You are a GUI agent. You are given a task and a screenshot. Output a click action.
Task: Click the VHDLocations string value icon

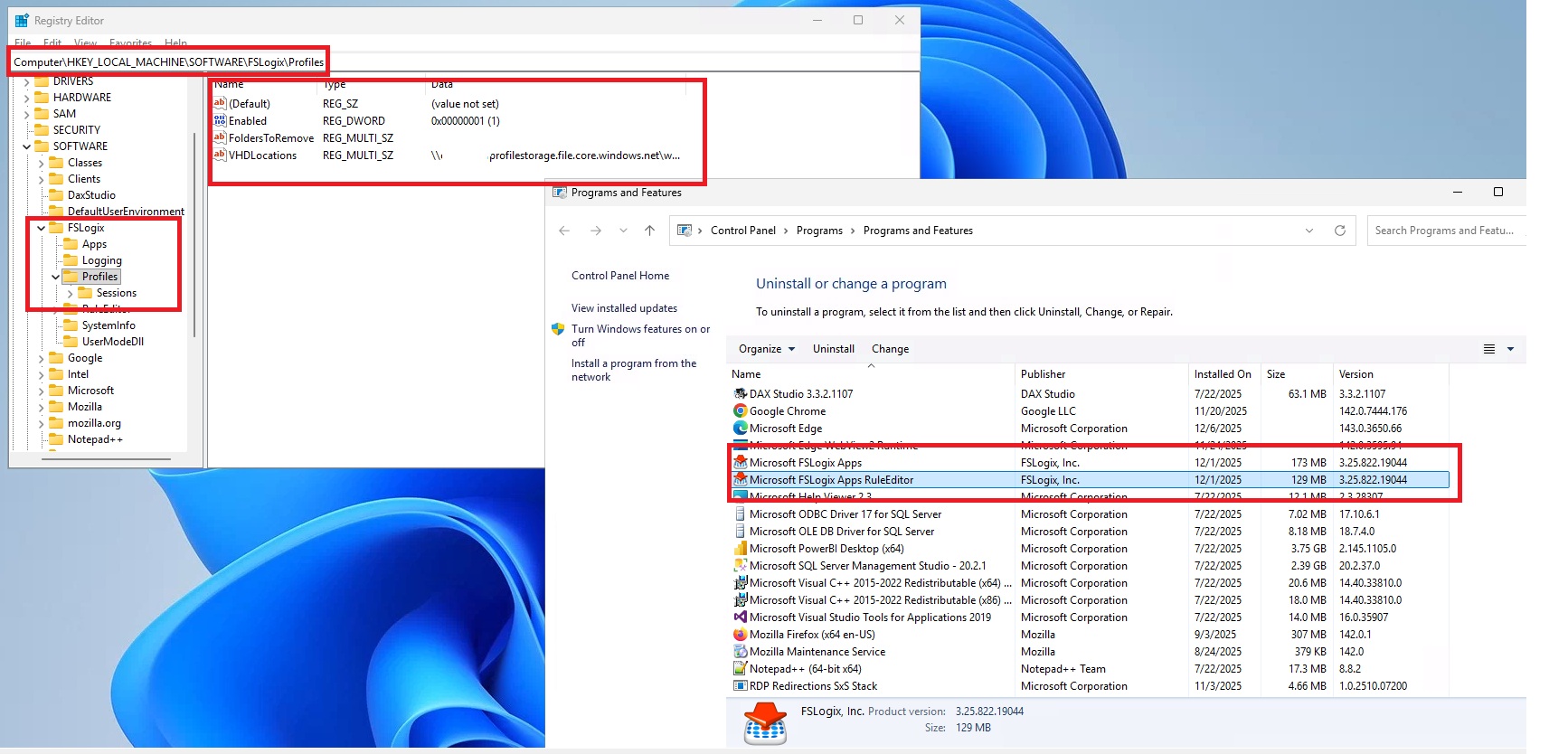click(x=220, y=155)
